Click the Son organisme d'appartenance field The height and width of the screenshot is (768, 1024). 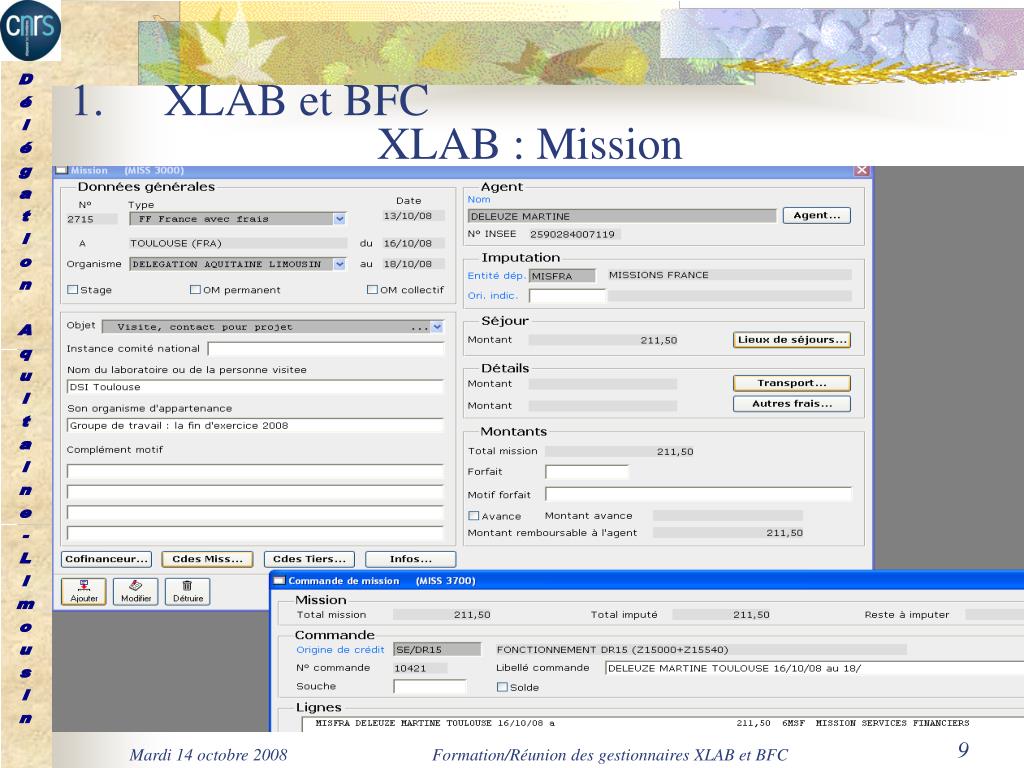pyautogui.click(x=255, y=426)
